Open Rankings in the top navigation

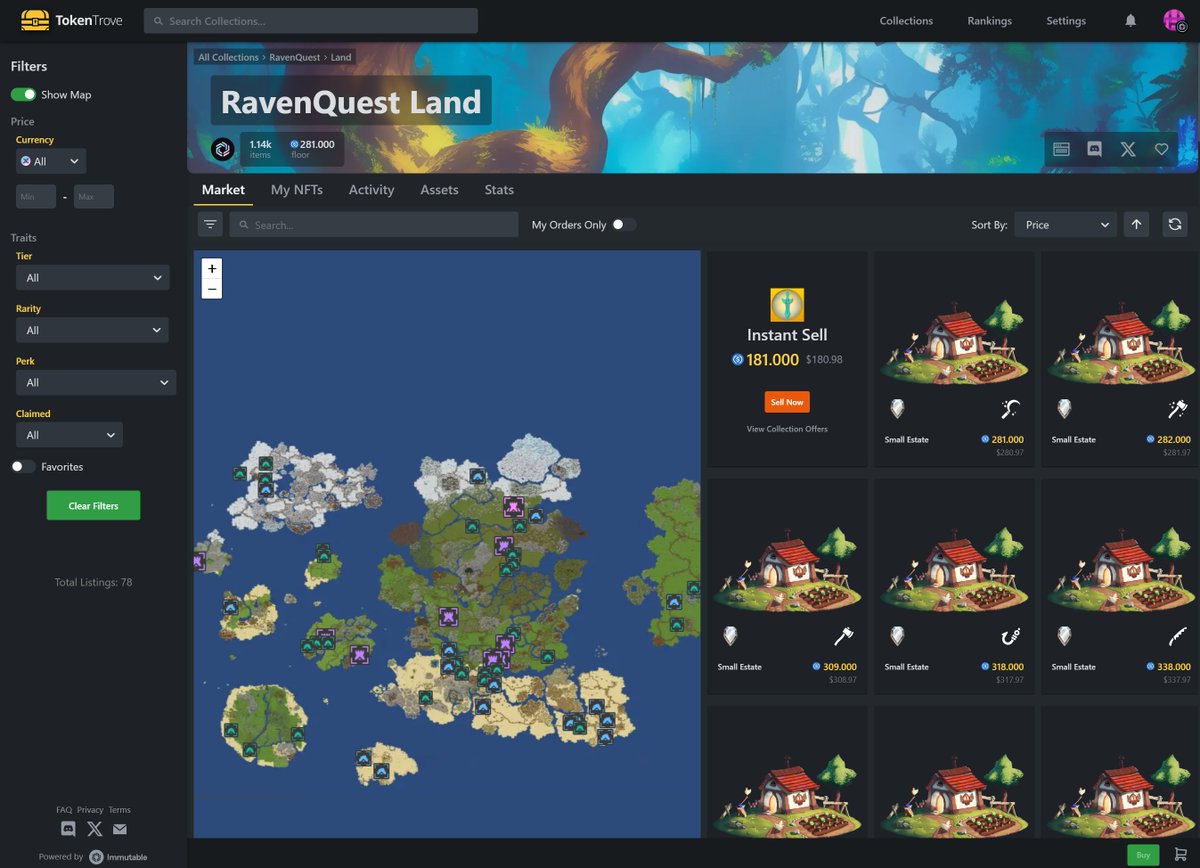989,21
